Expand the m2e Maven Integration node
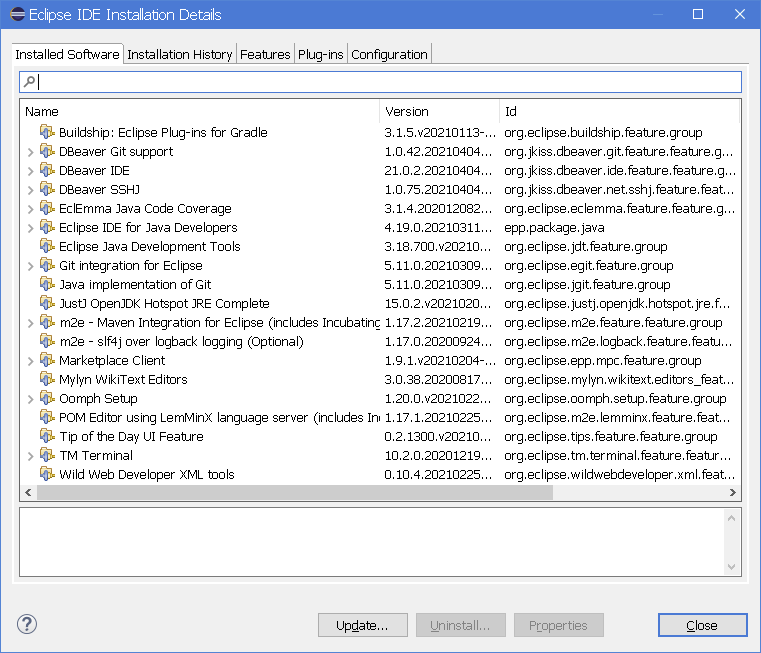Viewport: 761px width, 653px height. 31,323
